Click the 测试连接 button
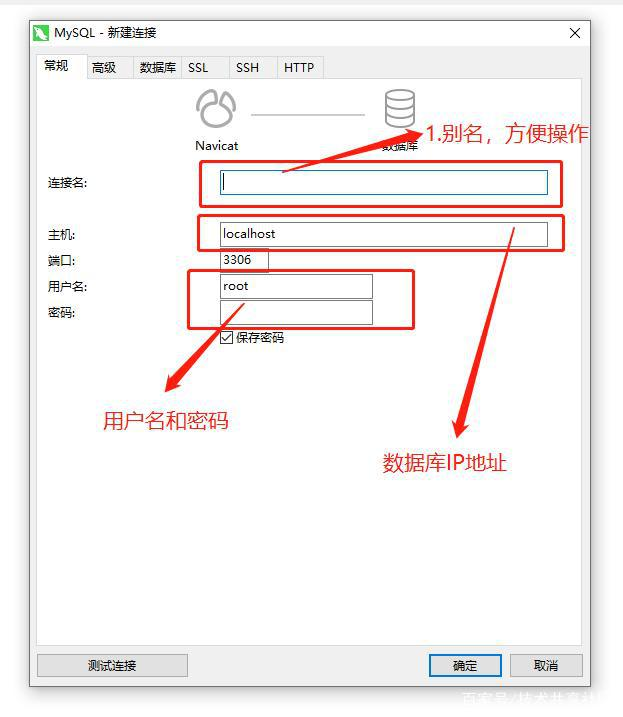 tap(113, 665)
